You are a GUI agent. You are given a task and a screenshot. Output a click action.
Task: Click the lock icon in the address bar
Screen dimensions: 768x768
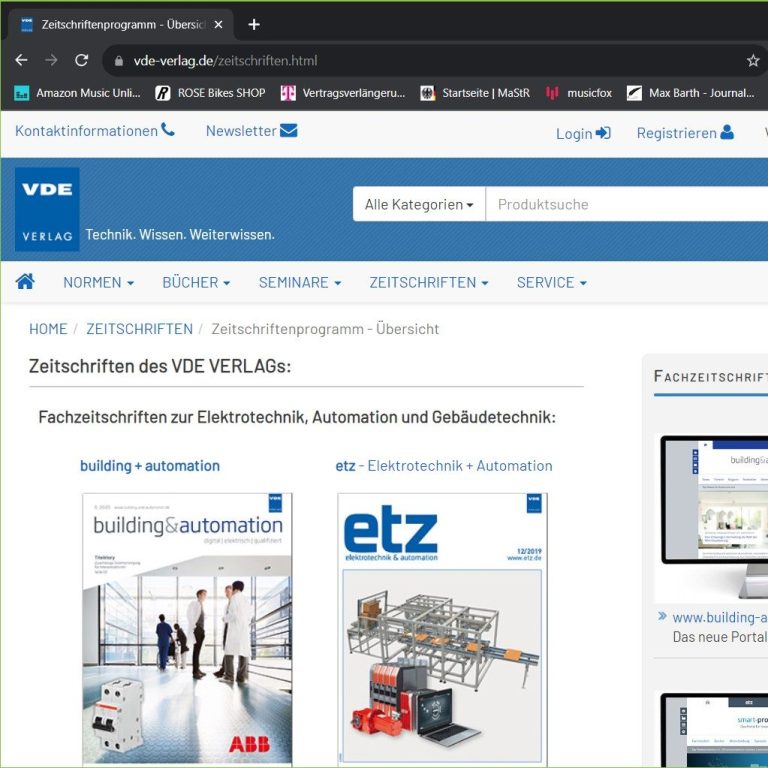[119, 61]
